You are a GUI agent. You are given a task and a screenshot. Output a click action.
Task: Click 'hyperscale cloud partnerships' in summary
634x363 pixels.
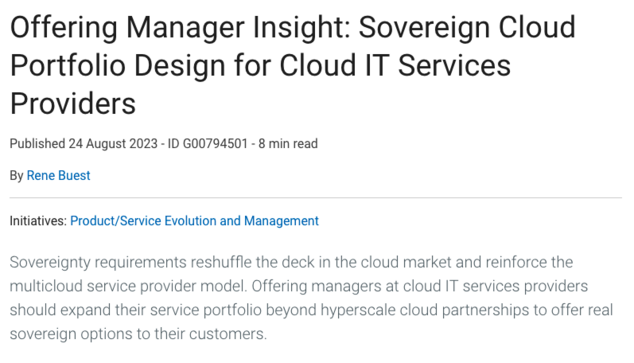(x=425, y=310)
